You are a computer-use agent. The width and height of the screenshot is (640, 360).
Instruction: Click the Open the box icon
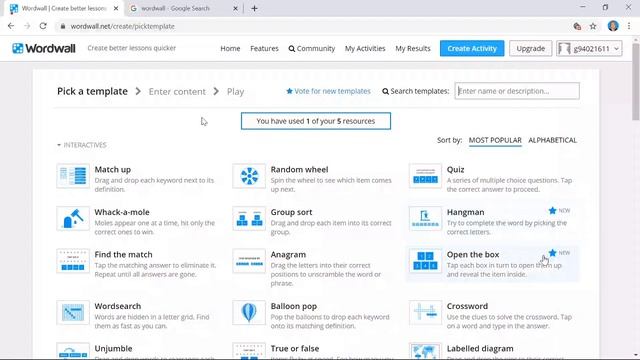click(x=425, y=261)
